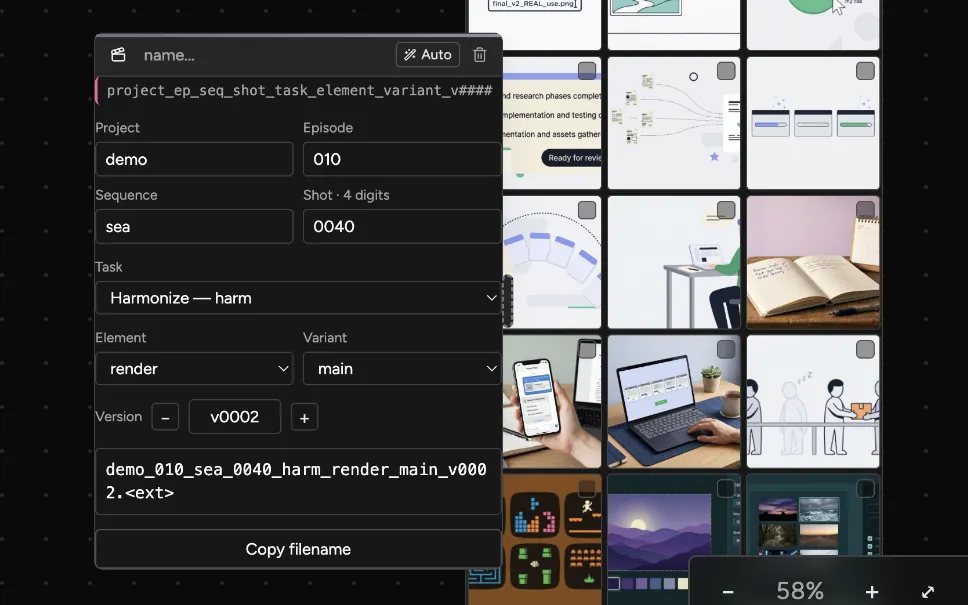Edit the Shot field showing 0040
This screenshot has height=605, width=968.
pyautogui.click(x=402, y=227)
